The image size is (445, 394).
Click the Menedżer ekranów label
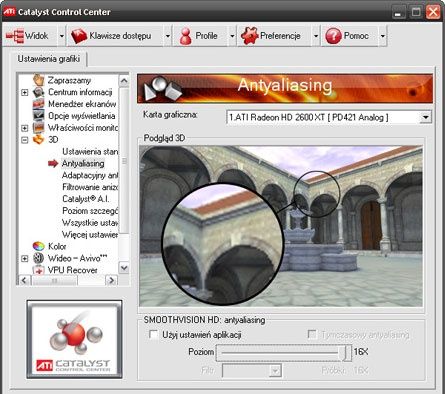click(x=82, y=104)
